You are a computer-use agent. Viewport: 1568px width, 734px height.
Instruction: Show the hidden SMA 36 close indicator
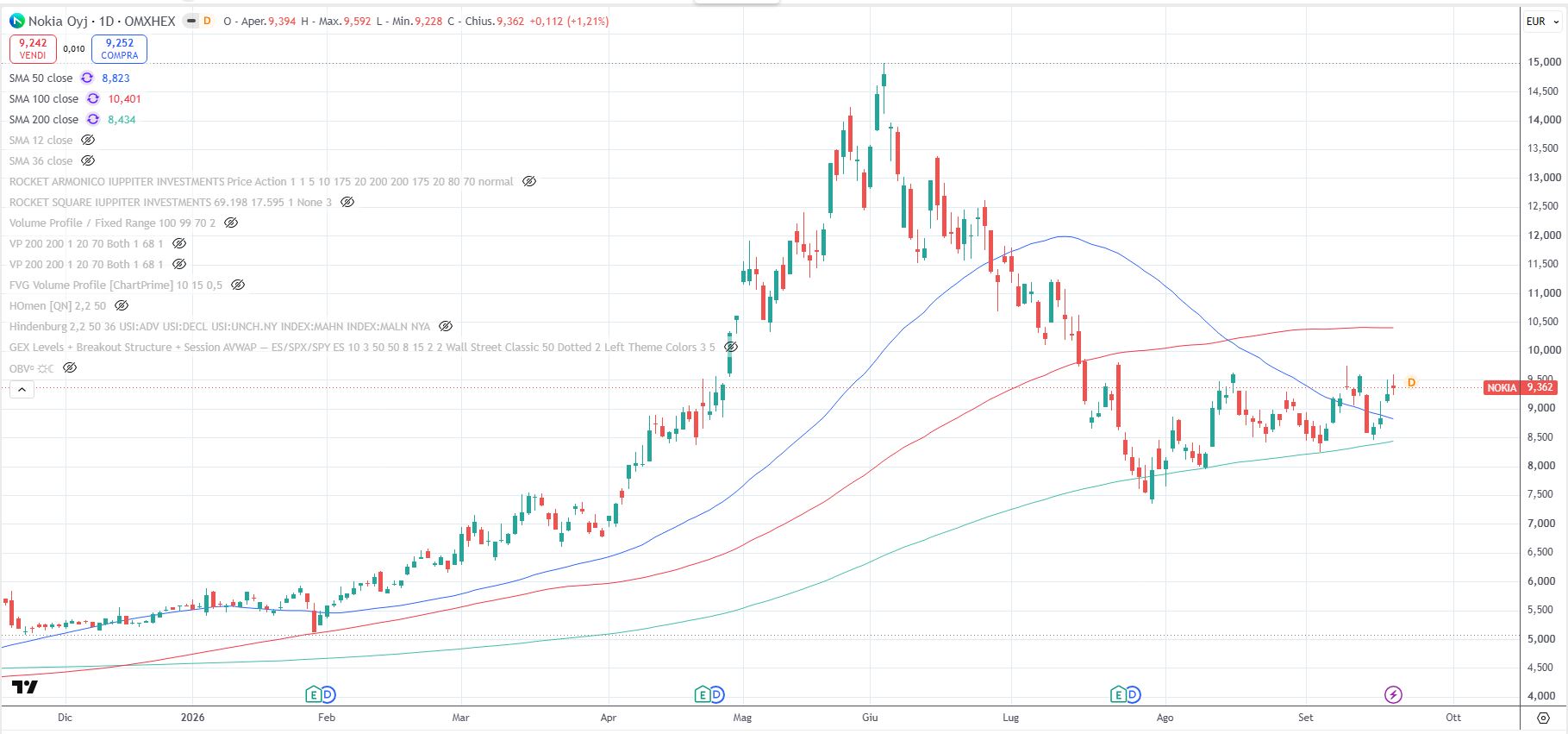(88, 160)
